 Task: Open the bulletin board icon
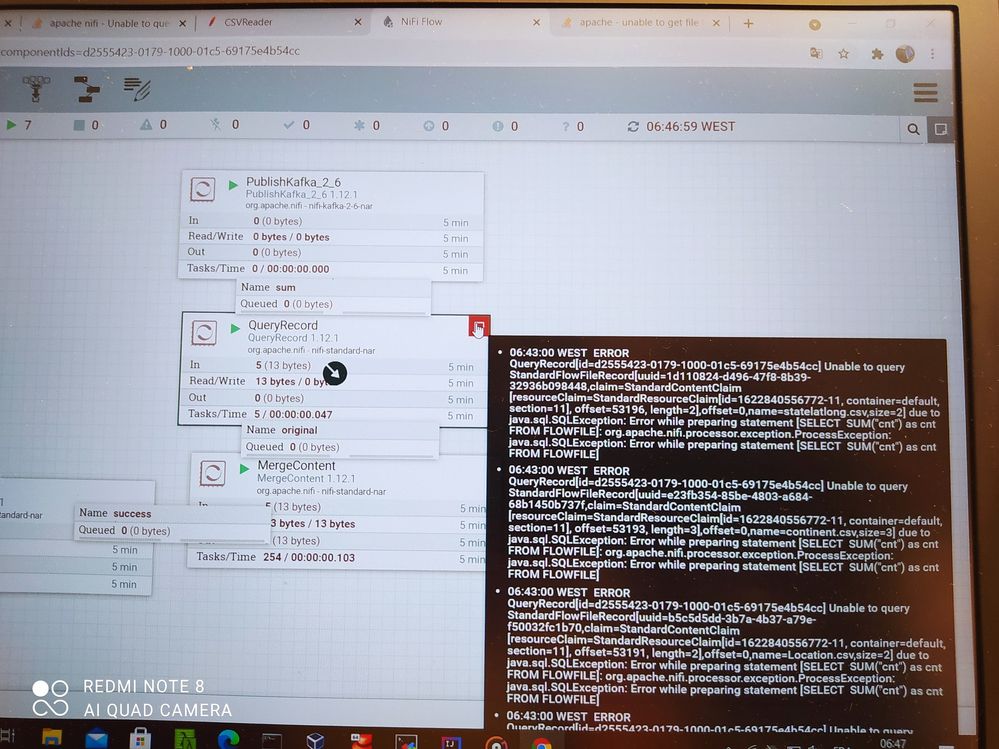point(940,129)
